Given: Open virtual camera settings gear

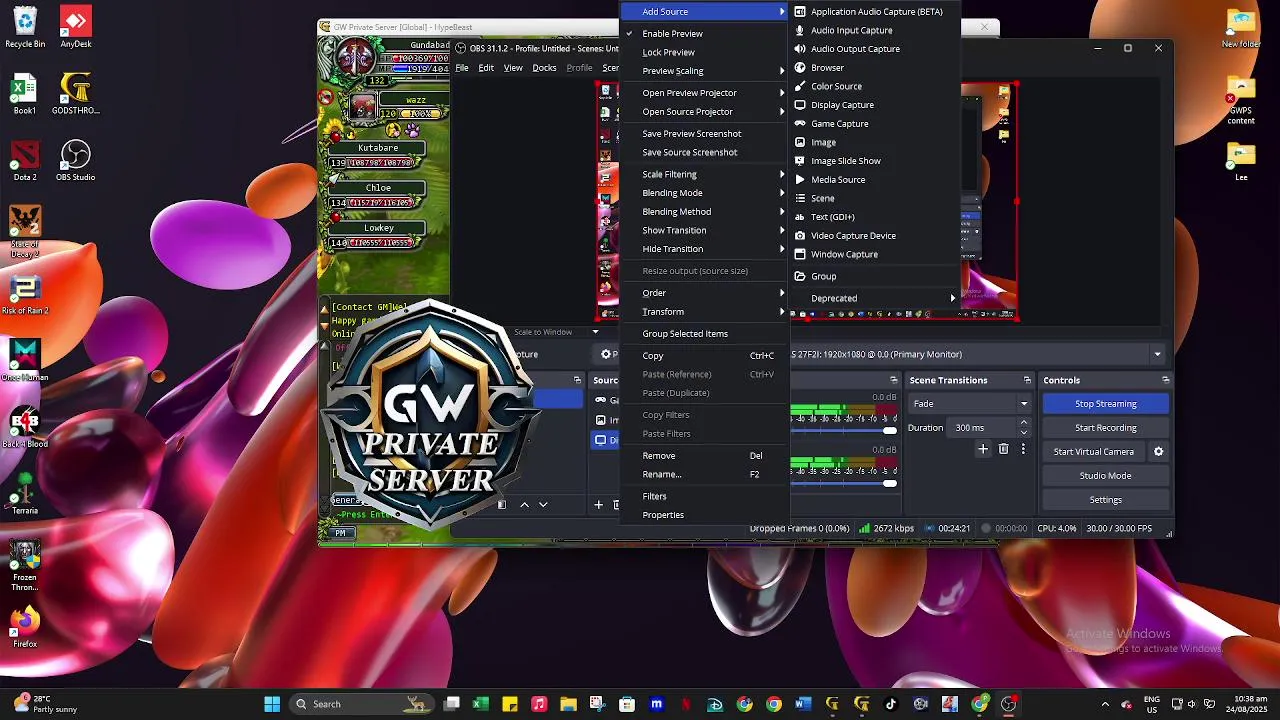Looking at the screenshot, I should click(x=1158, y=452).
